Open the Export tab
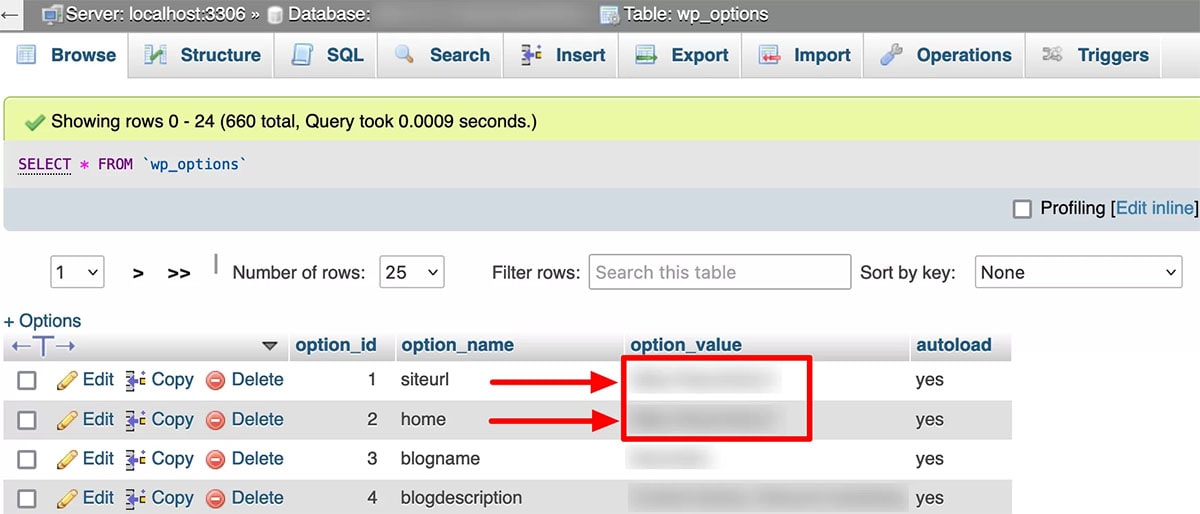Screen dimensions: 1200x514 tap(685, 56)
